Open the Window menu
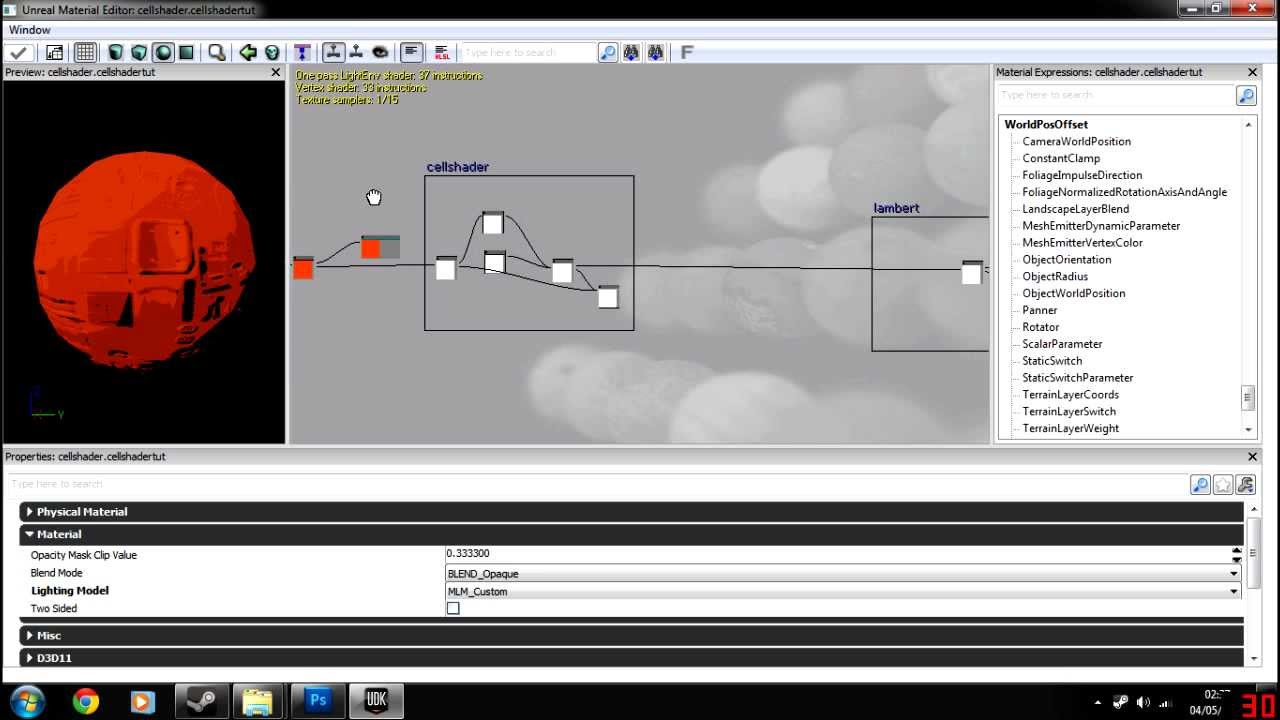This screenshot has width=1280, height=720. coord(30,30)
